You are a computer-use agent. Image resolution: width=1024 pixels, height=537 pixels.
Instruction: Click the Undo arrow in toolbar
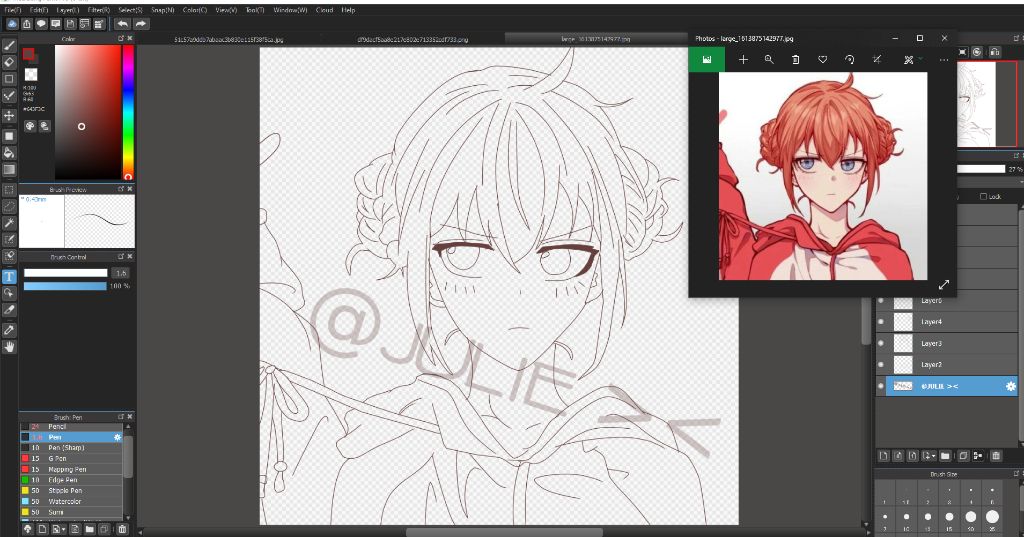tap(122, 24)
